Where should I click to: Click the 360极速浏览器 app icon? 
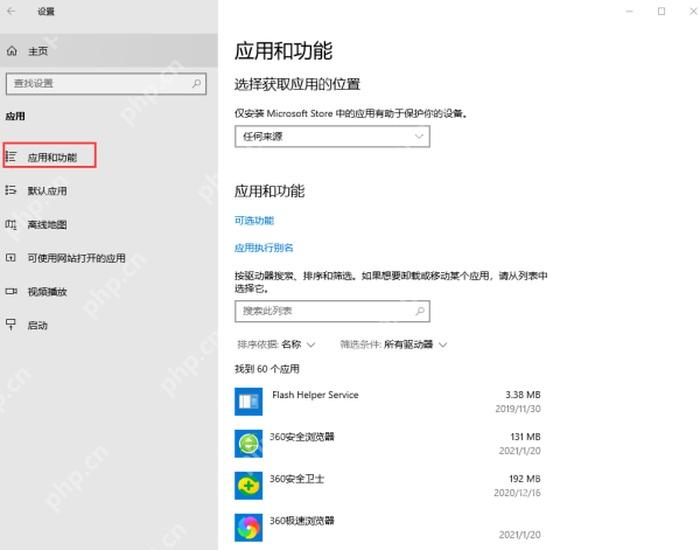pos(248,527)
